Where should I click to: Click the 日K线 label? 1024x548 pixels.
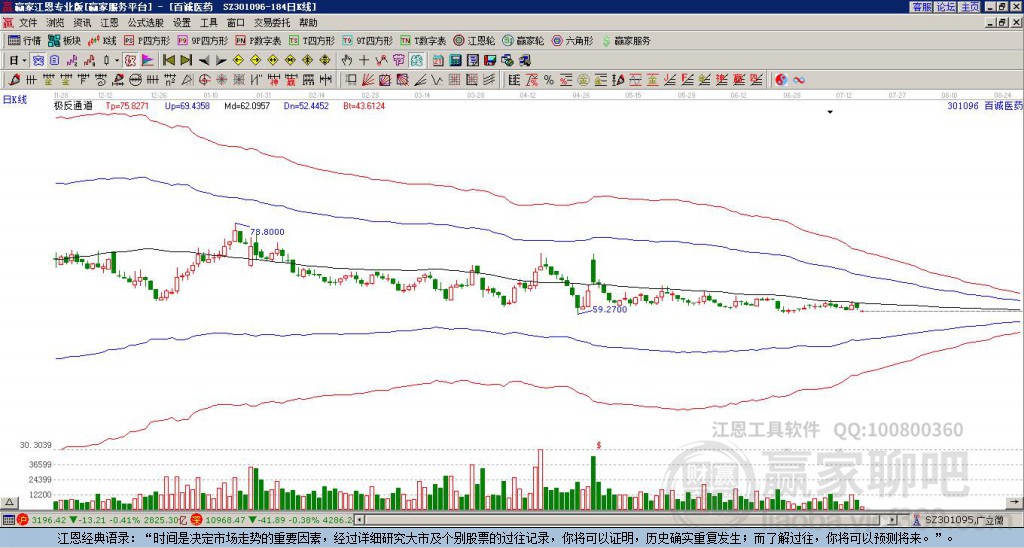[x=15, y=100]
